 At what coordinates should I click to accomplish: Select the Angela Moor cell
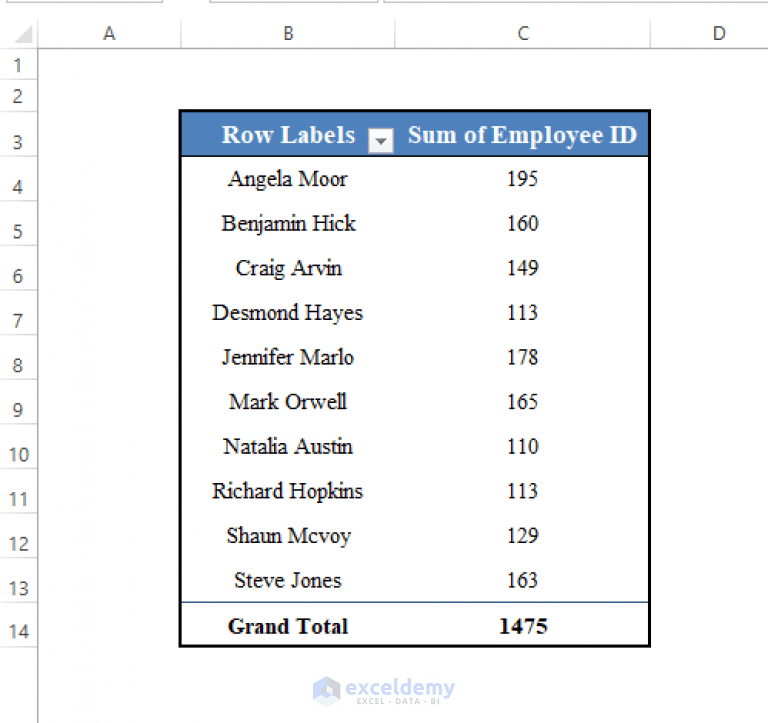(288, 179)
